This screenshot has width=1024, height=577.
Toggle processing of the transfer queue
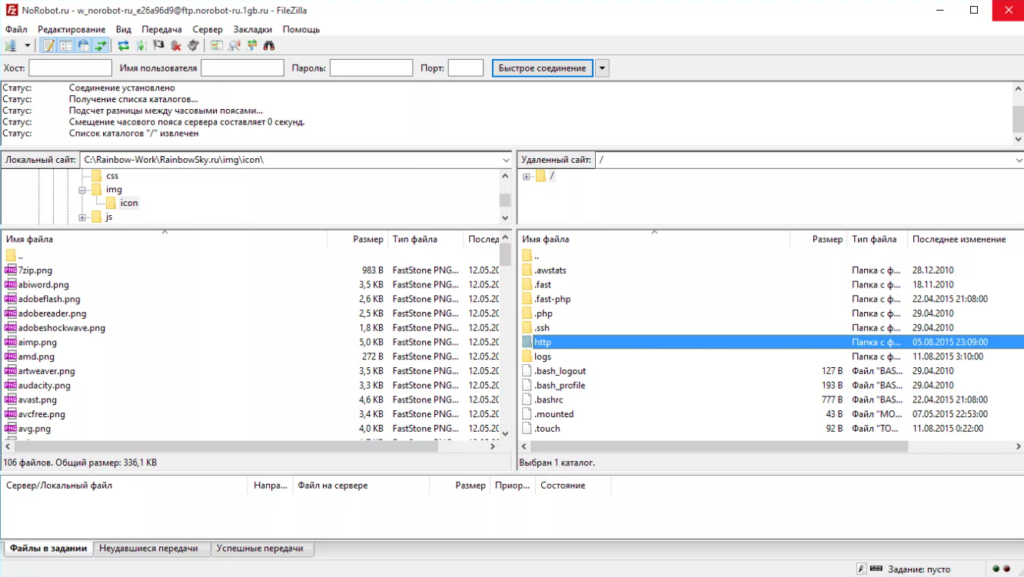pyautogui.click(x=140, y=46)
